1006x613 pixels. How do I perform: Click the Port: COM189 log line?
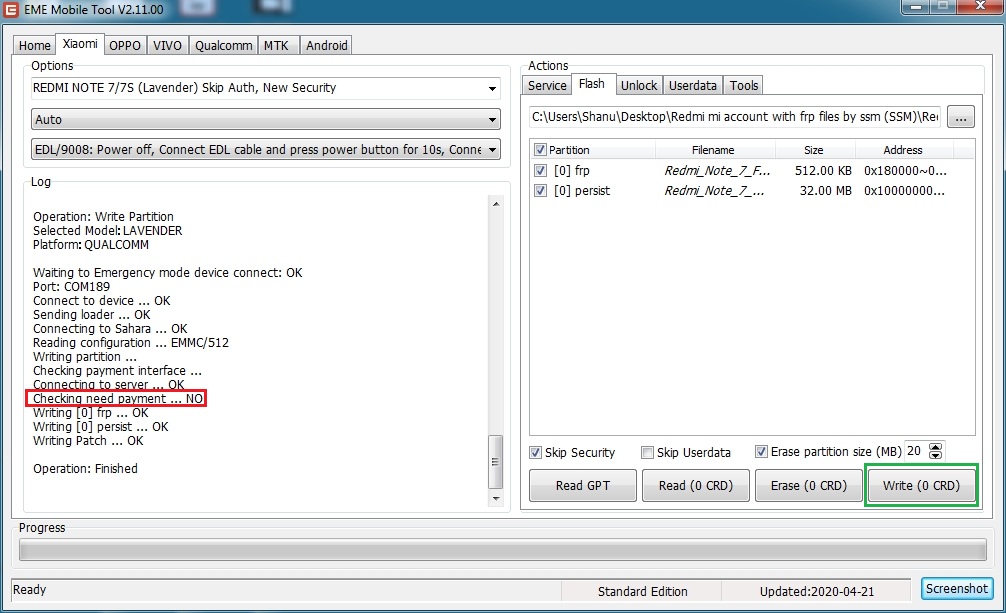click(71, 286)
